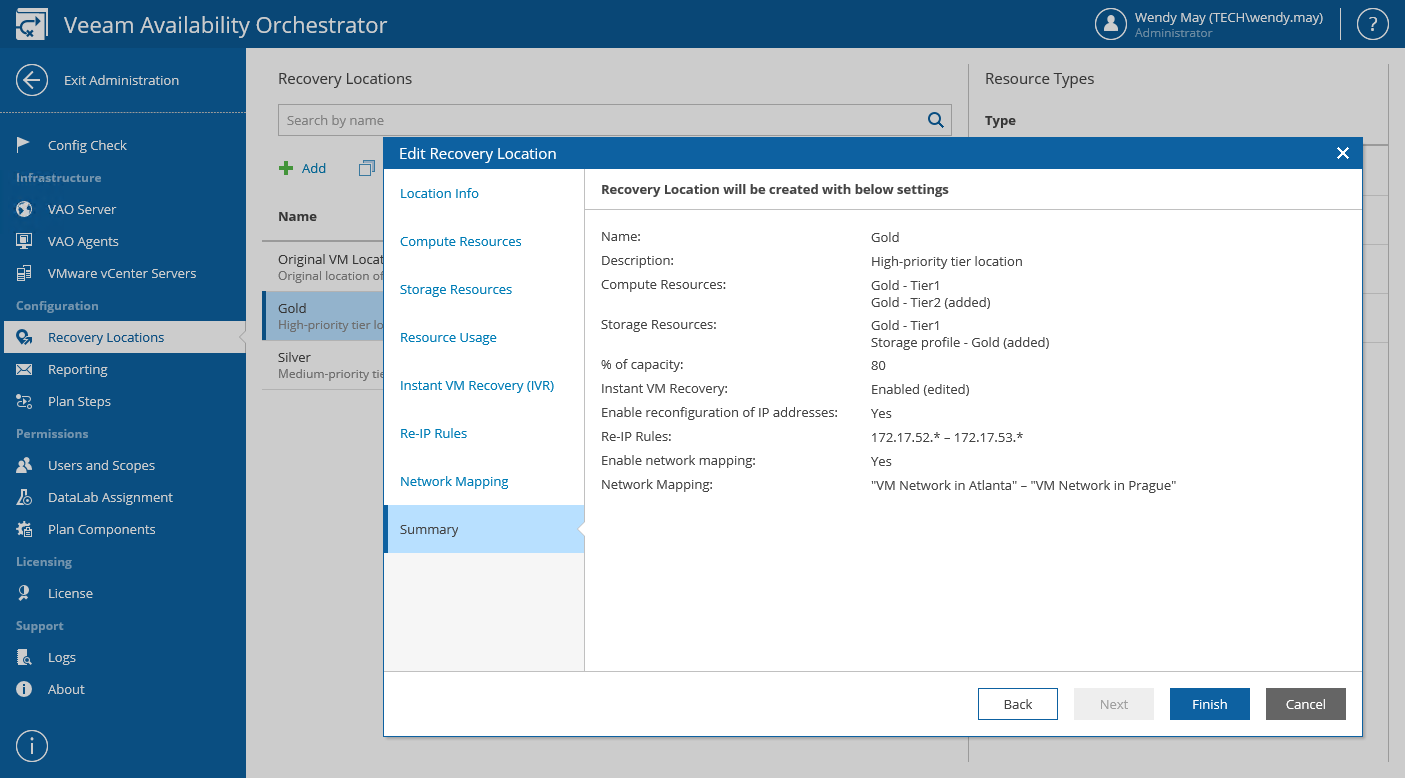
Task: Click the Exit Administration back arrow icon
Action: coord(32,80)
